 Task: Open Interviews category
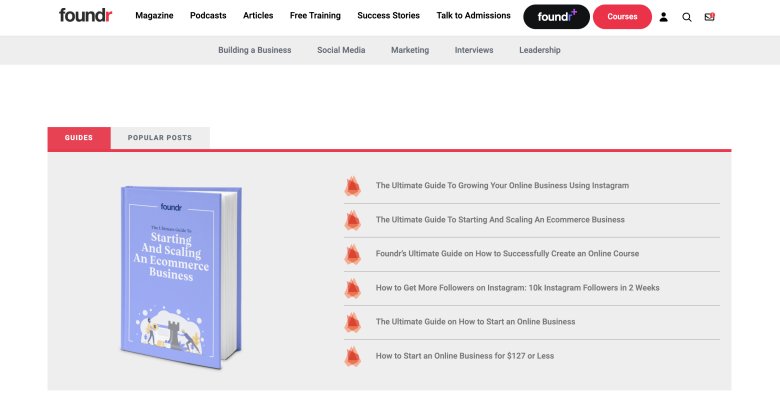(474, 50)
